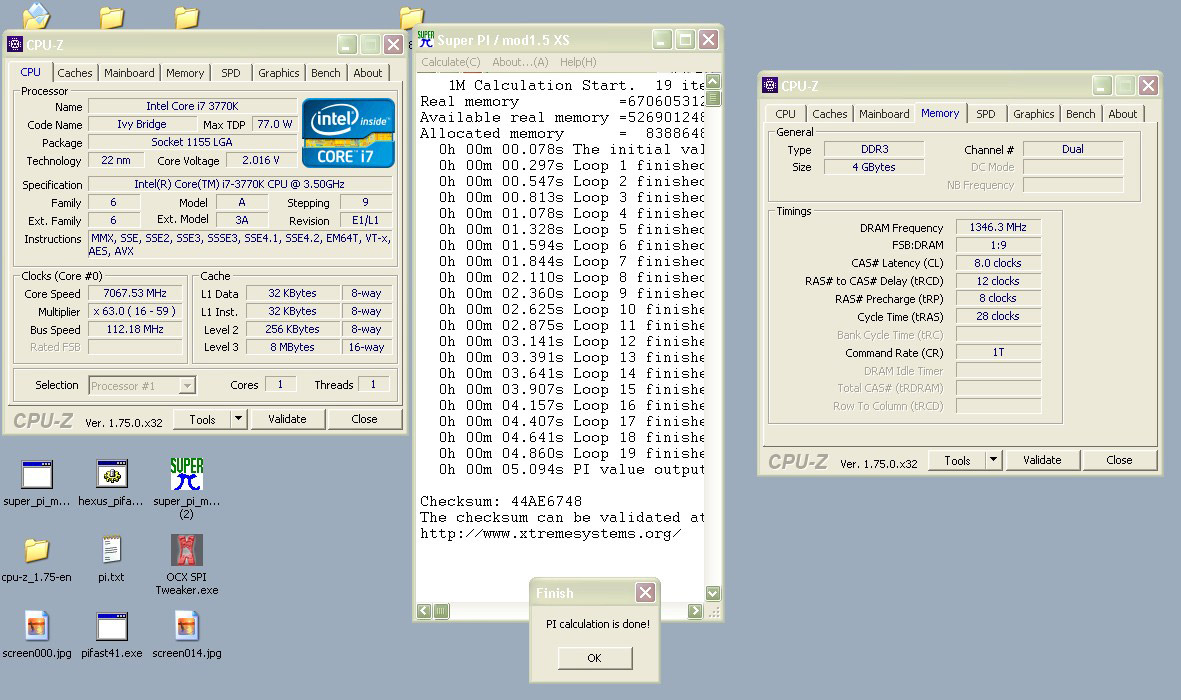Select the screen000.jpg image file
1181x700 pixels.
[36, 627]
